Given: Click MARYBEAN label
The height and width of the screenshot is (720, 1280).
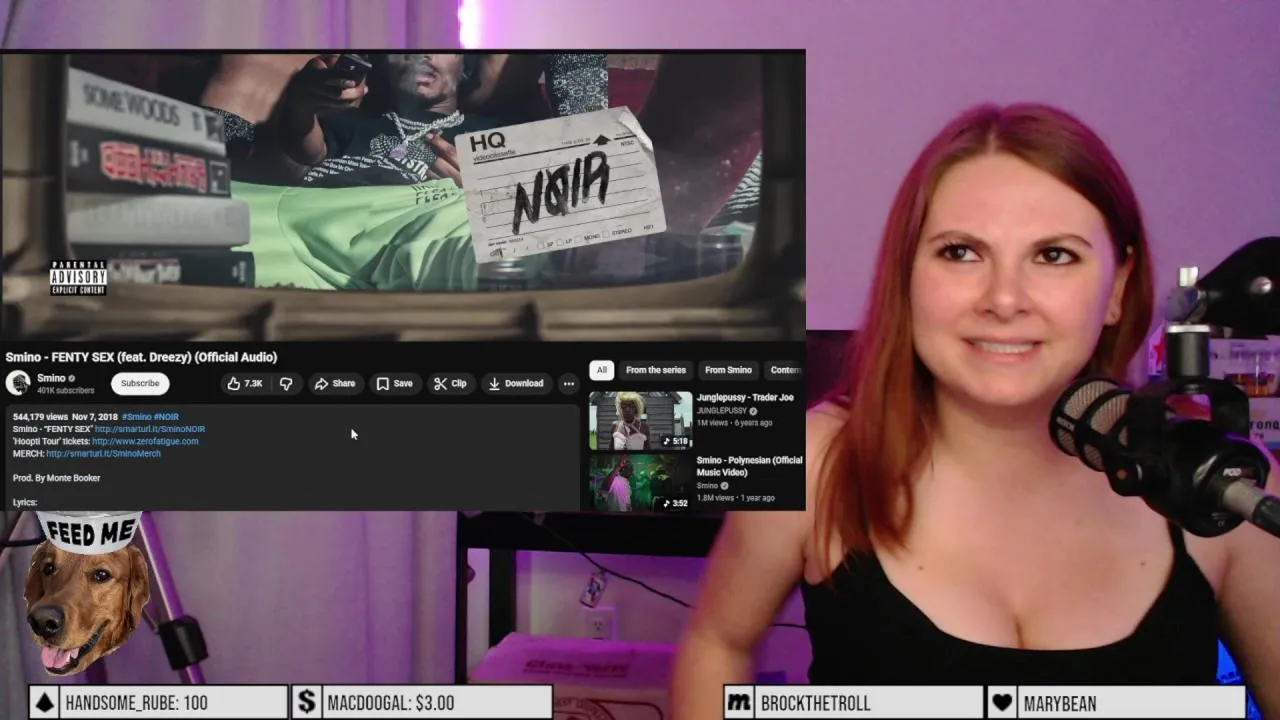Looking at the screenshot, I should pos(1060,703).
